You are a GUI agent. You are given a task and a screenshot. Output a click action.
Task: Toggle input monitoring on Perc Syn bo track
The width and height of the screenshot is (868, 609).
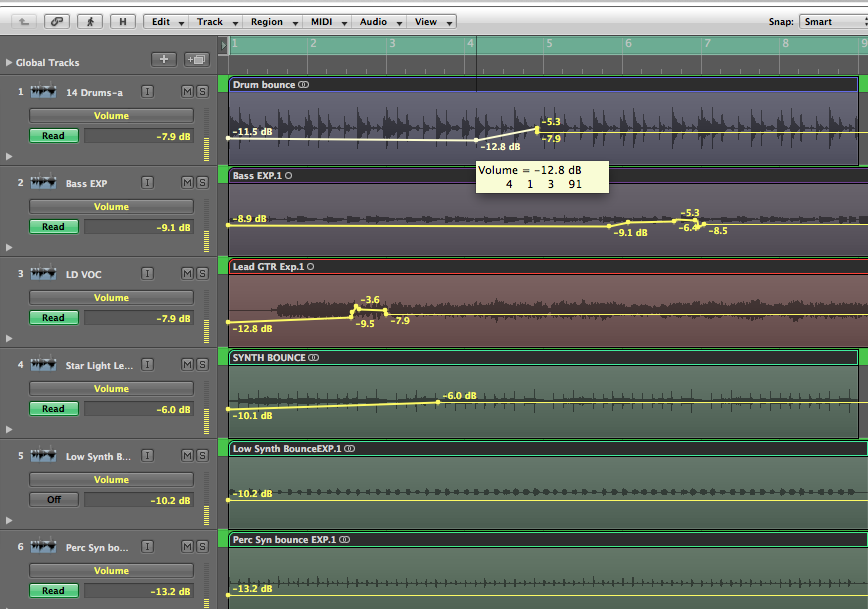[147, 546]
